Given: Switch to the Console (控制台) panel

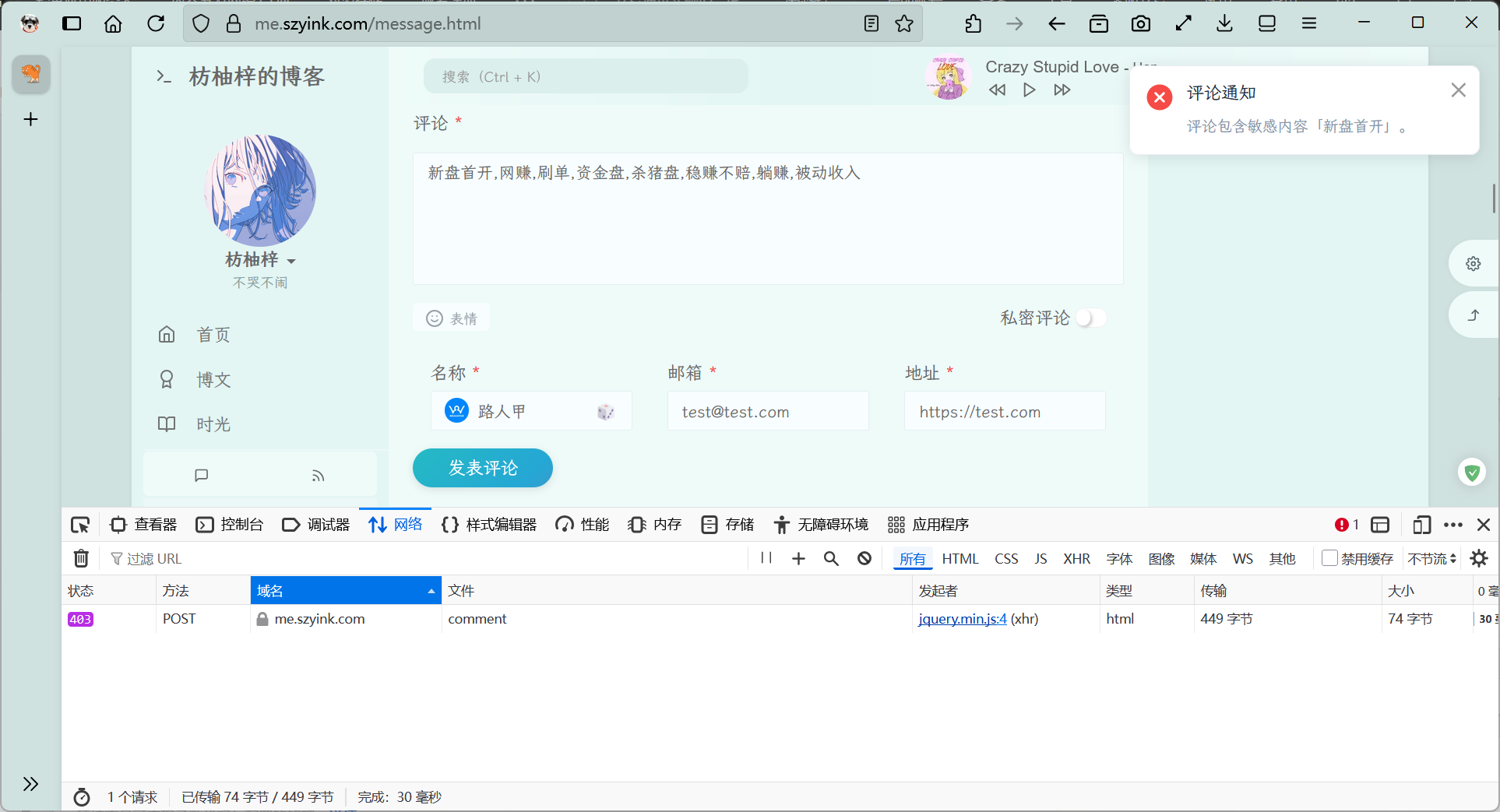Looking at the screenshot, I should tap(230, 524).
